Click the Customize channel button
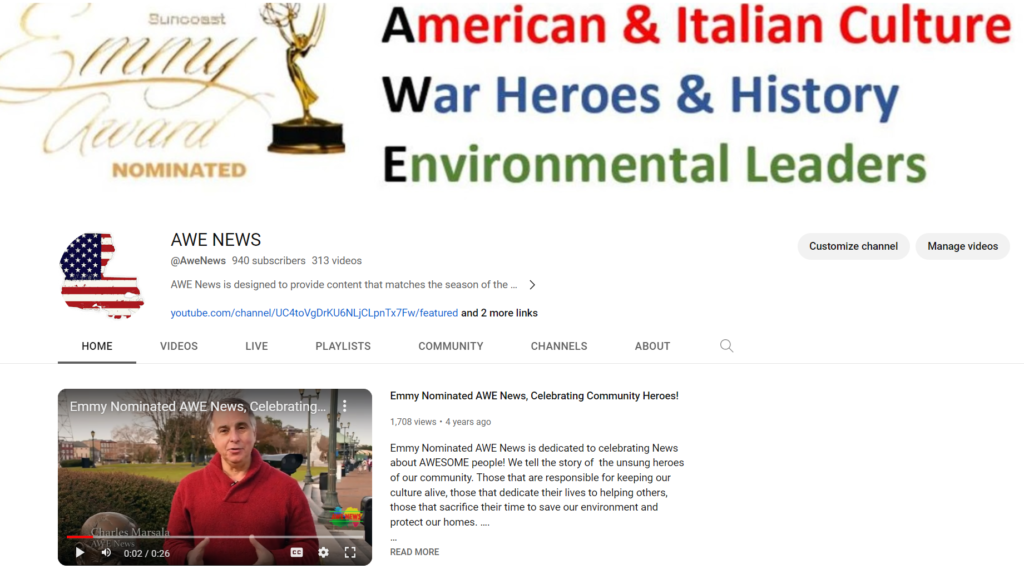Screen dimensions: 1024x579 853,246
